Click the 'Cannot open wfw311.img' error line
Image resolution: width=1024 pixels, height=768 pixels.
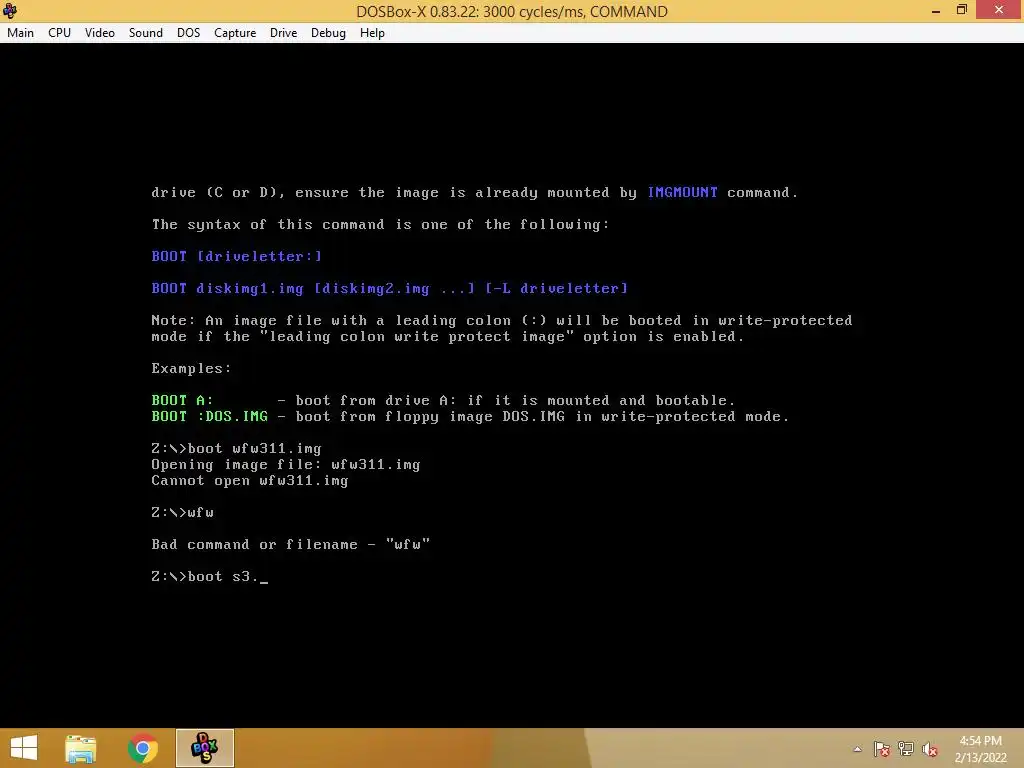(x=250, y=481)
